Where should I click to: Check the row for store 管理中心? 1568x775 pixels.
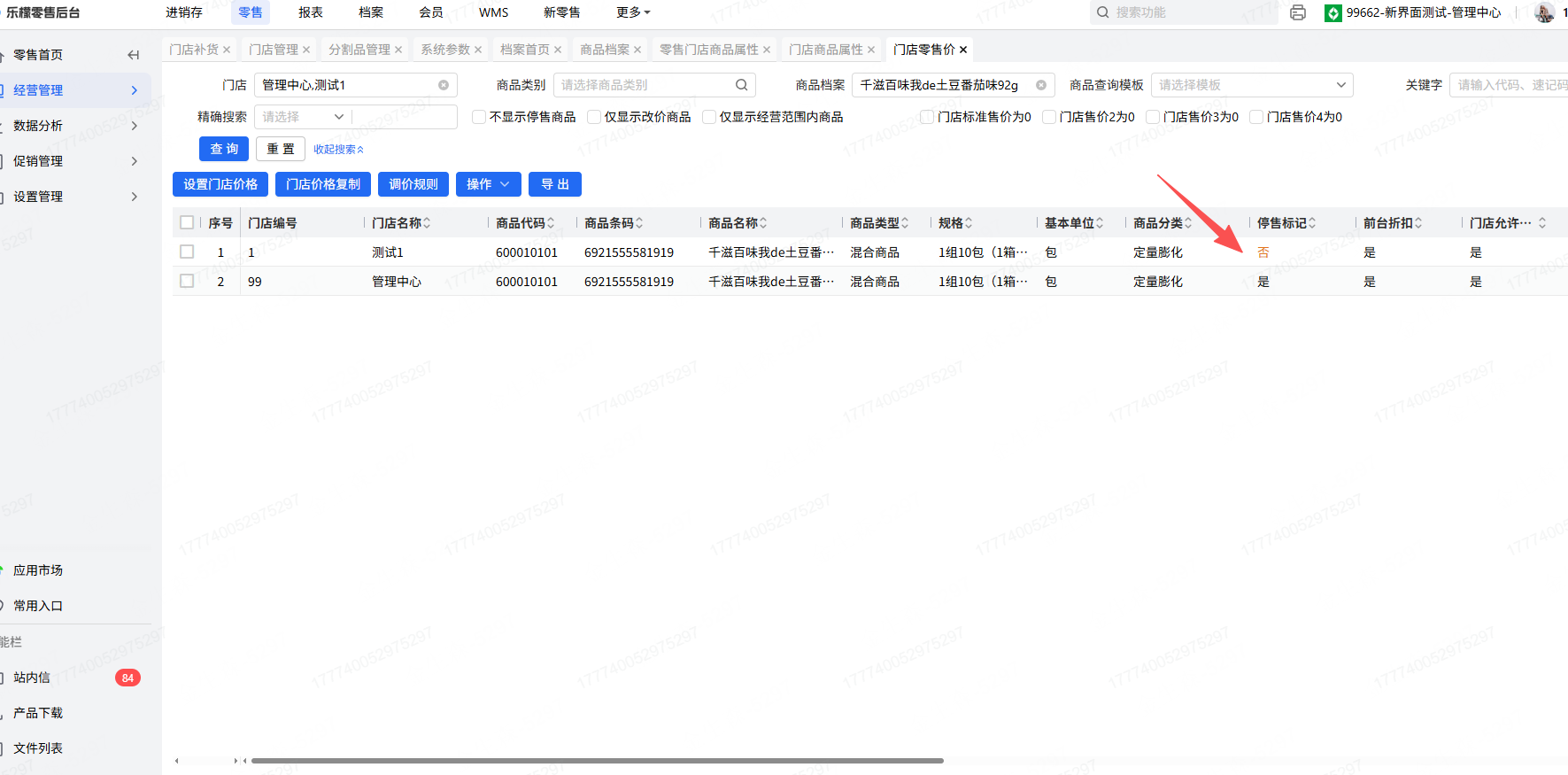[x=187, y=281]
